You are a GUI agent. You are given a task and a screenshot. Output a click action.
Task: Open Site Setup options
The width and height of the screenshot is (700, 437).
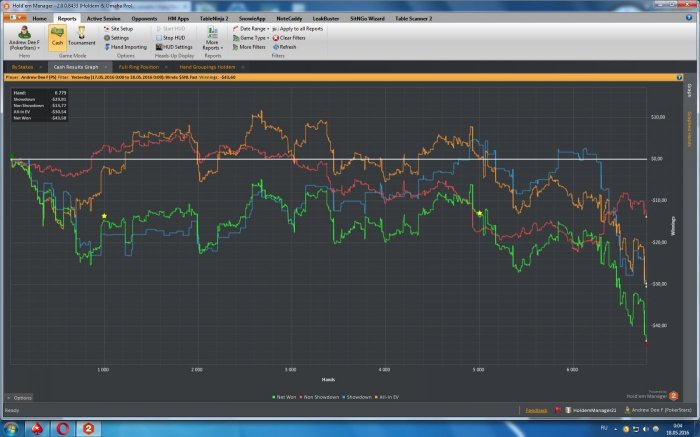coord(121,29)
